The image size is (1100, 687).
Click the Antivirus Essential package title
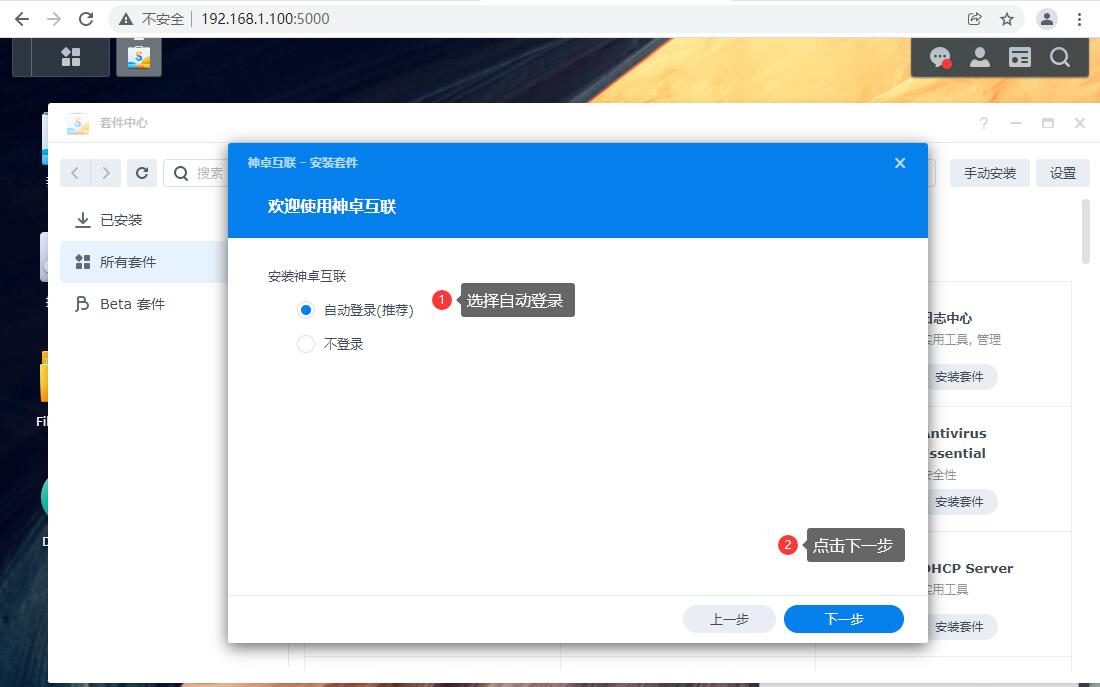coord(957,443)
